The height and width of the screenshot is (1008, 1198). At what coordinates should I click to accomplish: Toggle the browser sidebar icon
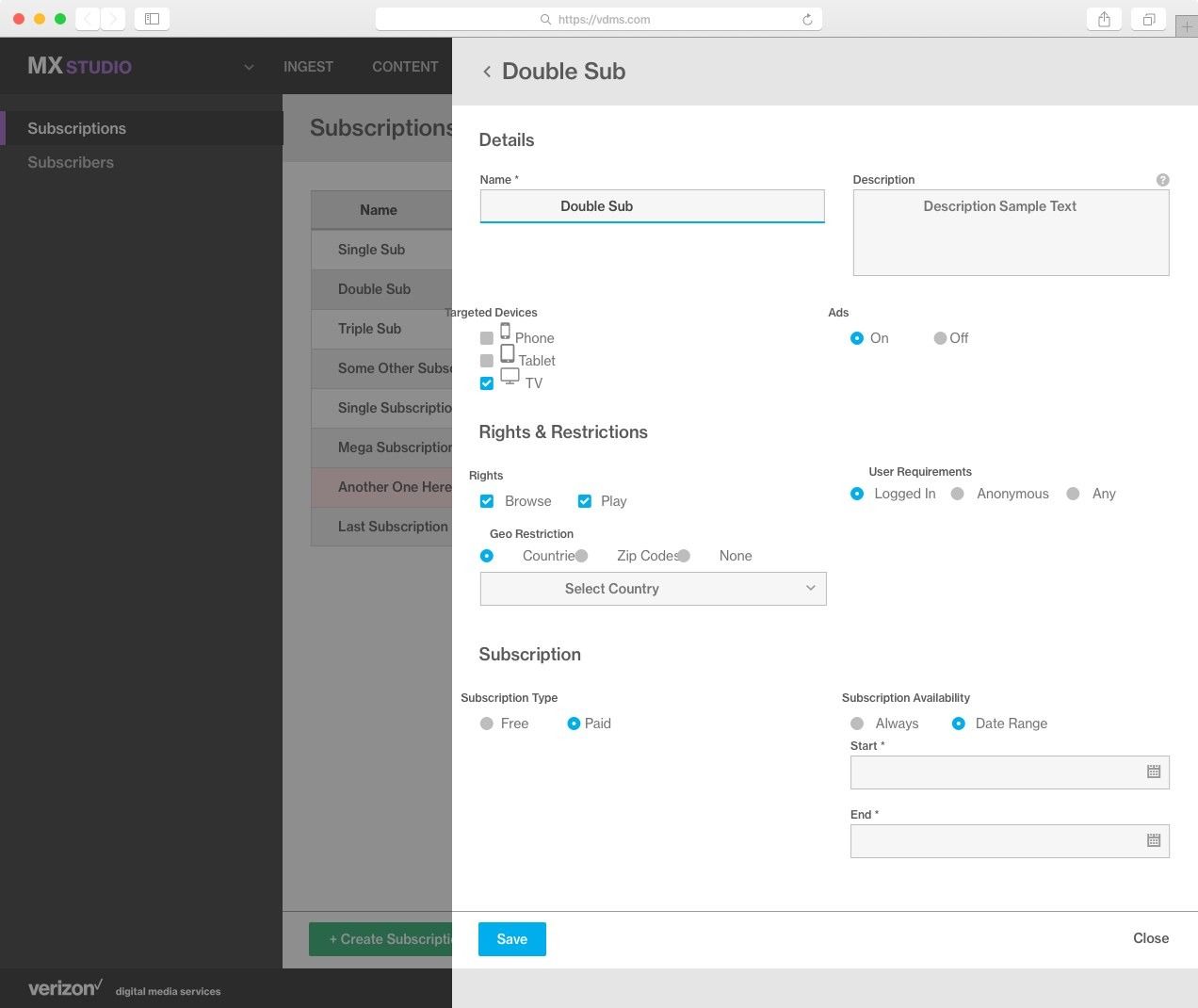[x=152, y=19]
